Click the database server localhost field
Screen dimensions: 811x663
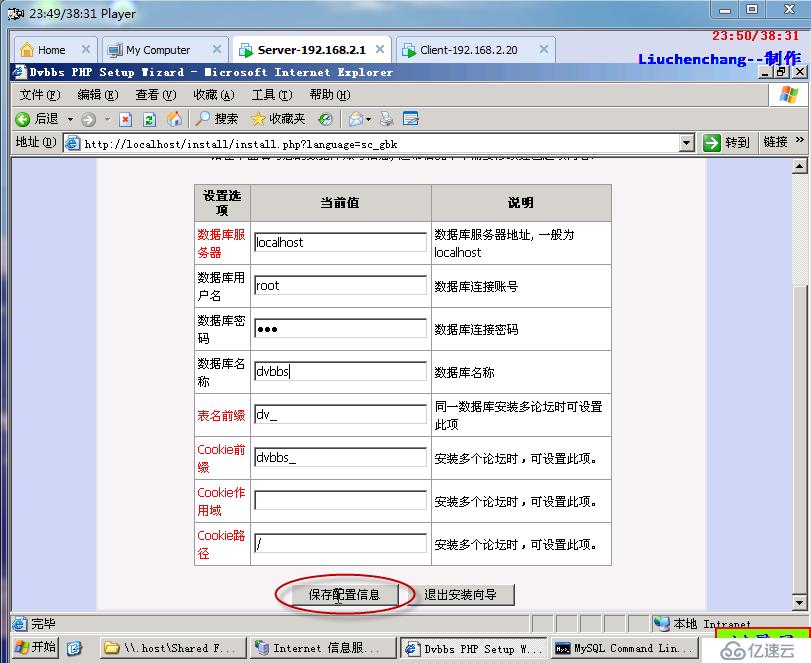point(340,242)
